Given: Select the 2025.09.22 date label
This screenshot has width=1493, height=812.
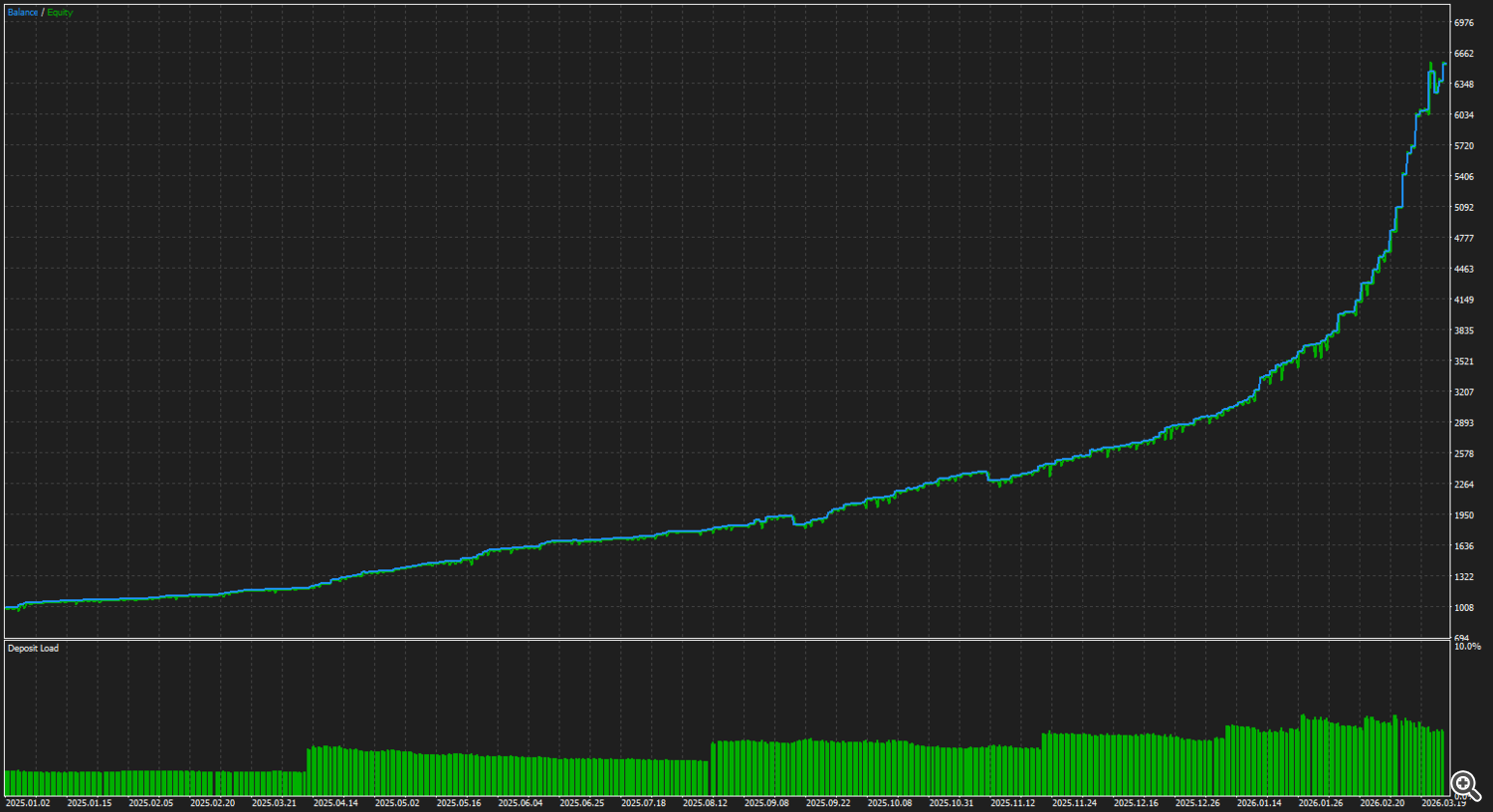Looking at the screenshot, I should pos(829,803).
